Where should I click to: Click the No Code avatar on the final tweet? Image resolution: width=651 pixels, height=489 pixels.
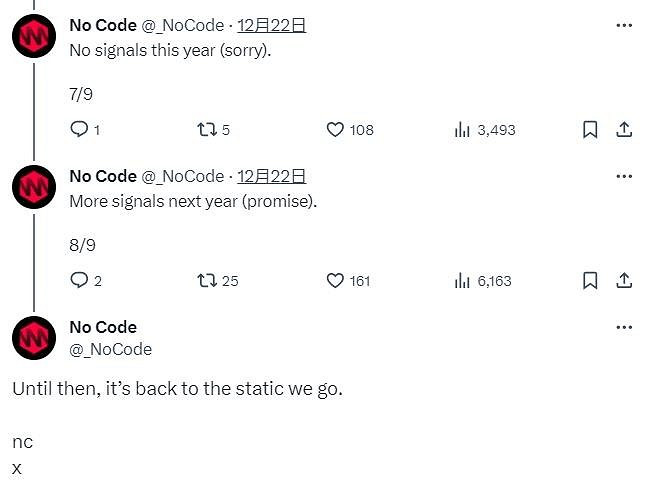pos(34,337)
